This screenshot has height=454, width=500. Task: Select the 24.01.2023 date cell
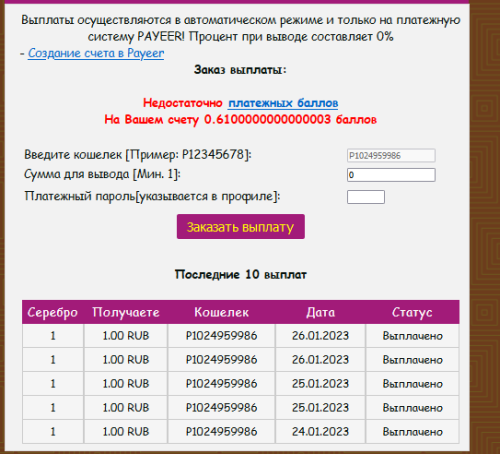coord(320,432)
